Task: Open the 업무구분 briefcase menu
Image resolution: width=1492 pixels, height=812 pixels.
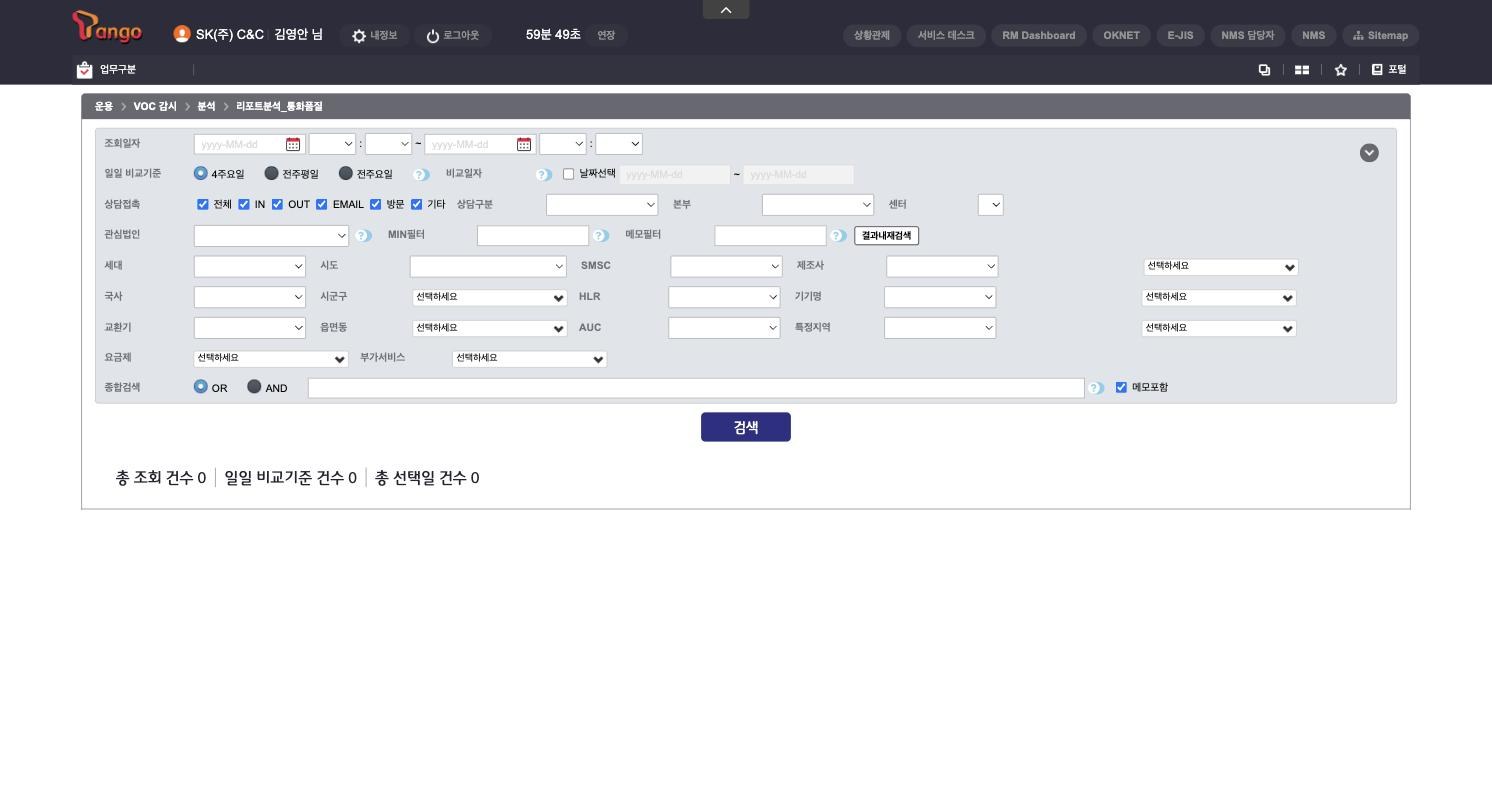Action: (x=85, y=70)
